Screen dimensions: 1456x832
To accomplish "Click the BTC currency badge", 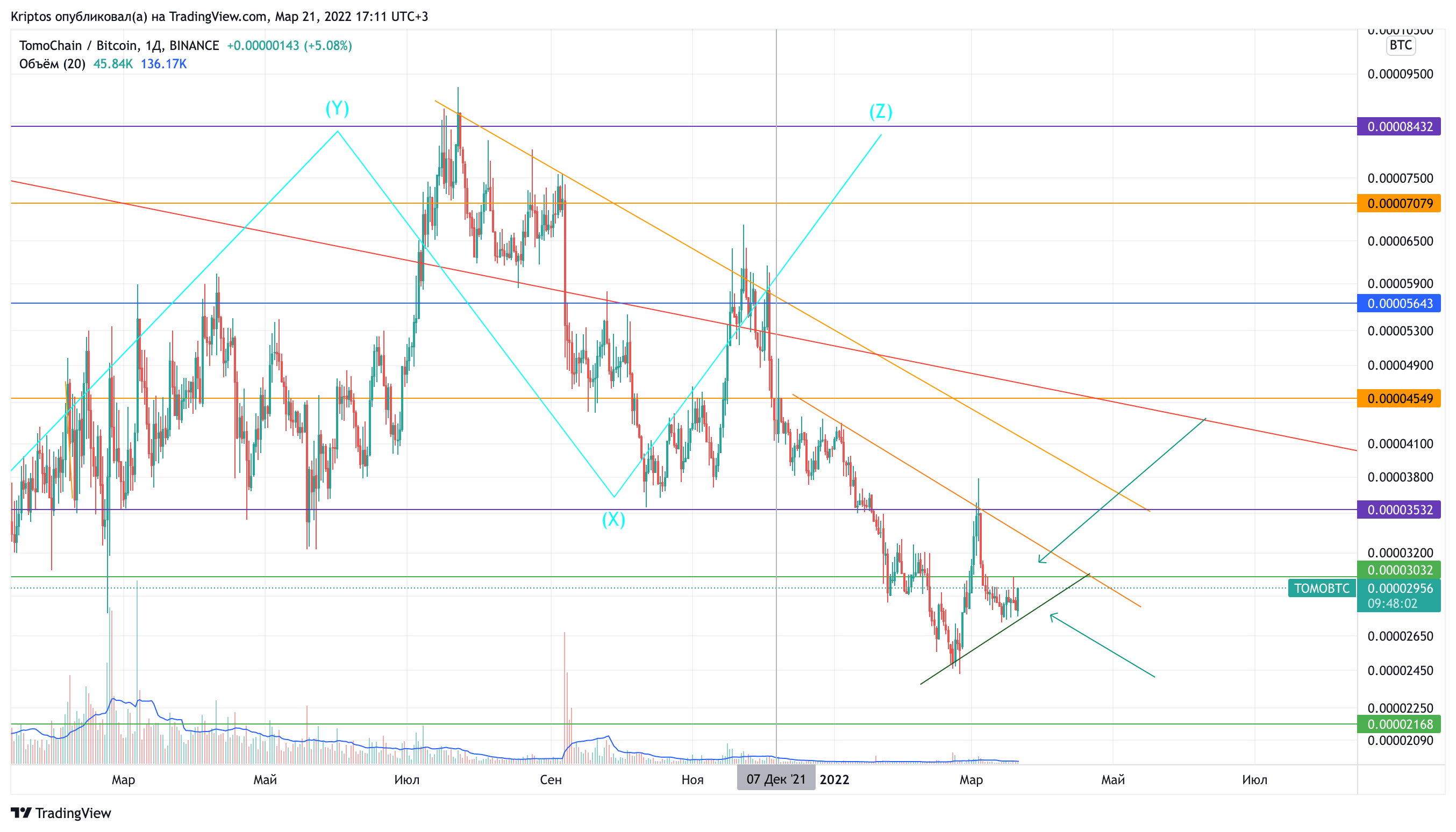I will 1401,45.
